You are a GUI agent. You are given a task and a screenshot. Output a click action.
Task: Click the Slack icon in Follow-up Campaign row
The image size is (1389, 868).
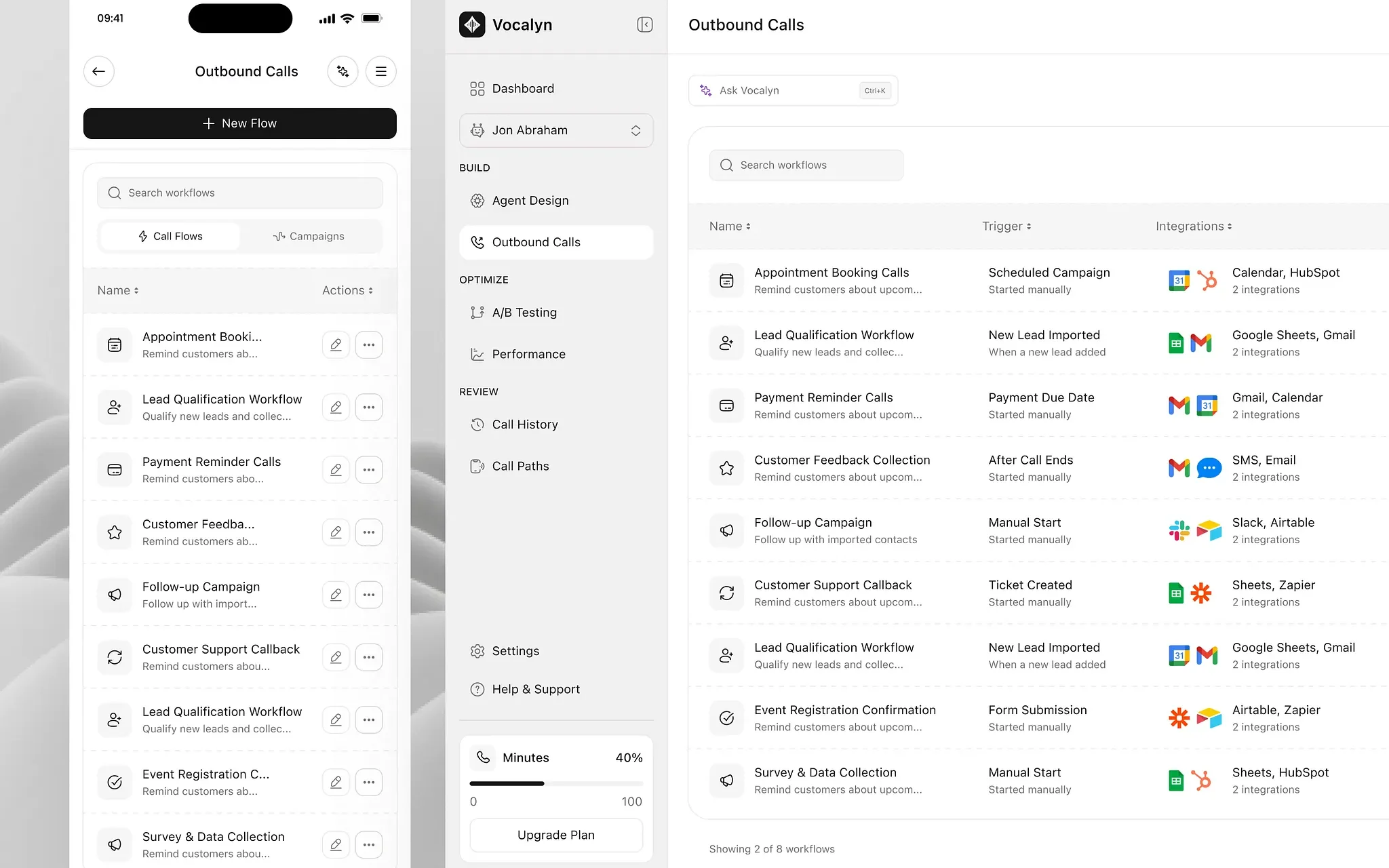point(1179,530)
